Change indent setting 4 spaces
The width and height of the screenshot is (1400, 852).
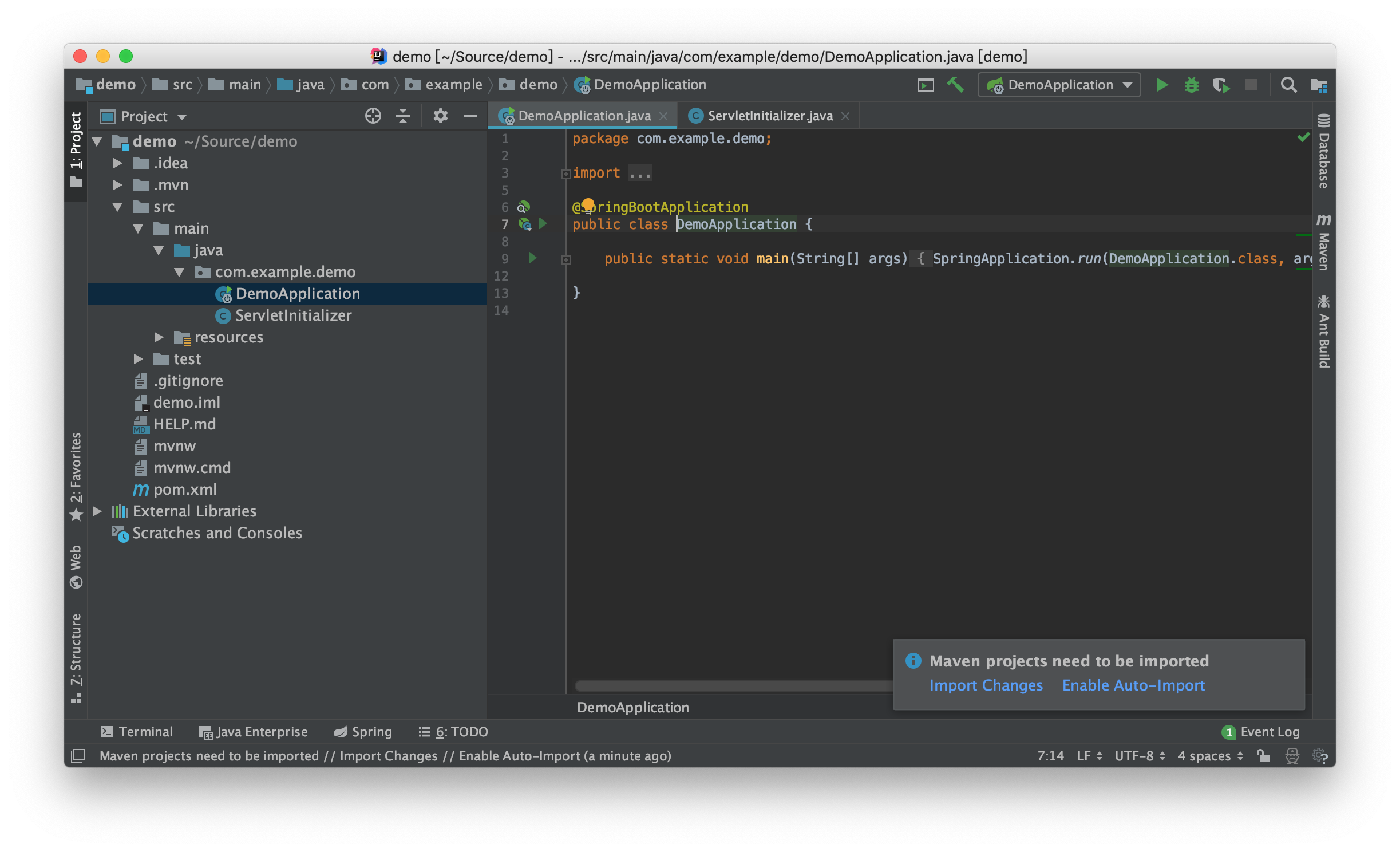pos(1211,756)
